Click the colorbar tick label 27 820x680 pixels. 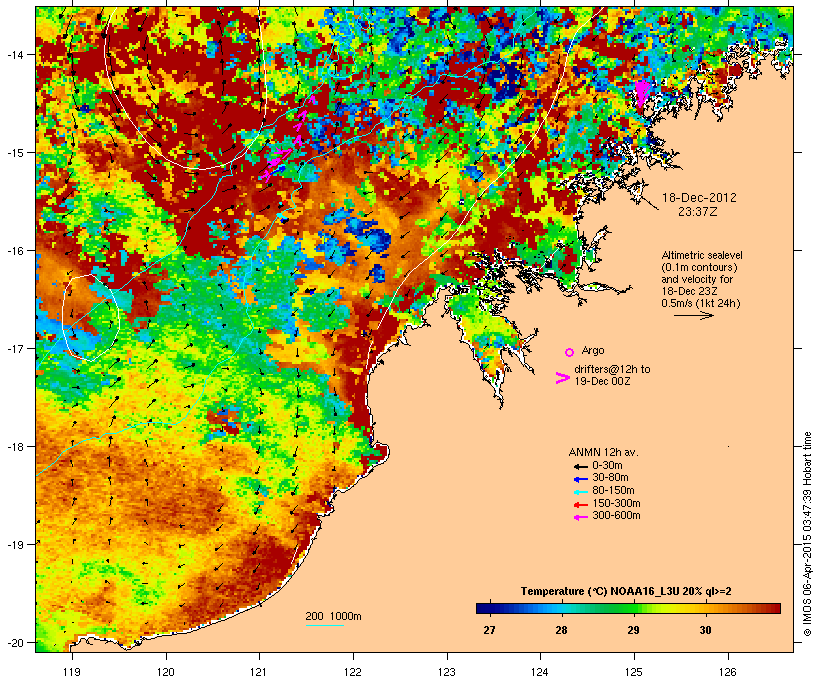489,630
